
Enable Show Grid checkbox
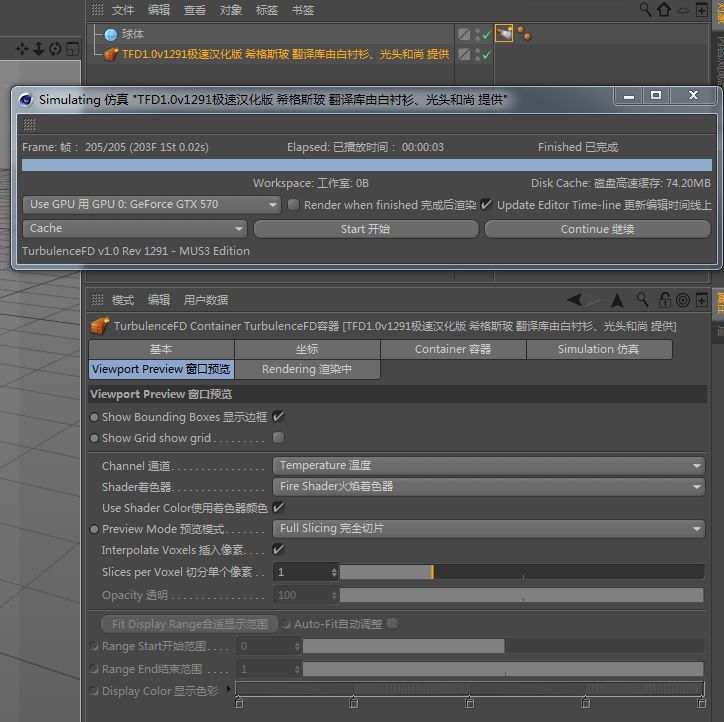pos(278,438)
